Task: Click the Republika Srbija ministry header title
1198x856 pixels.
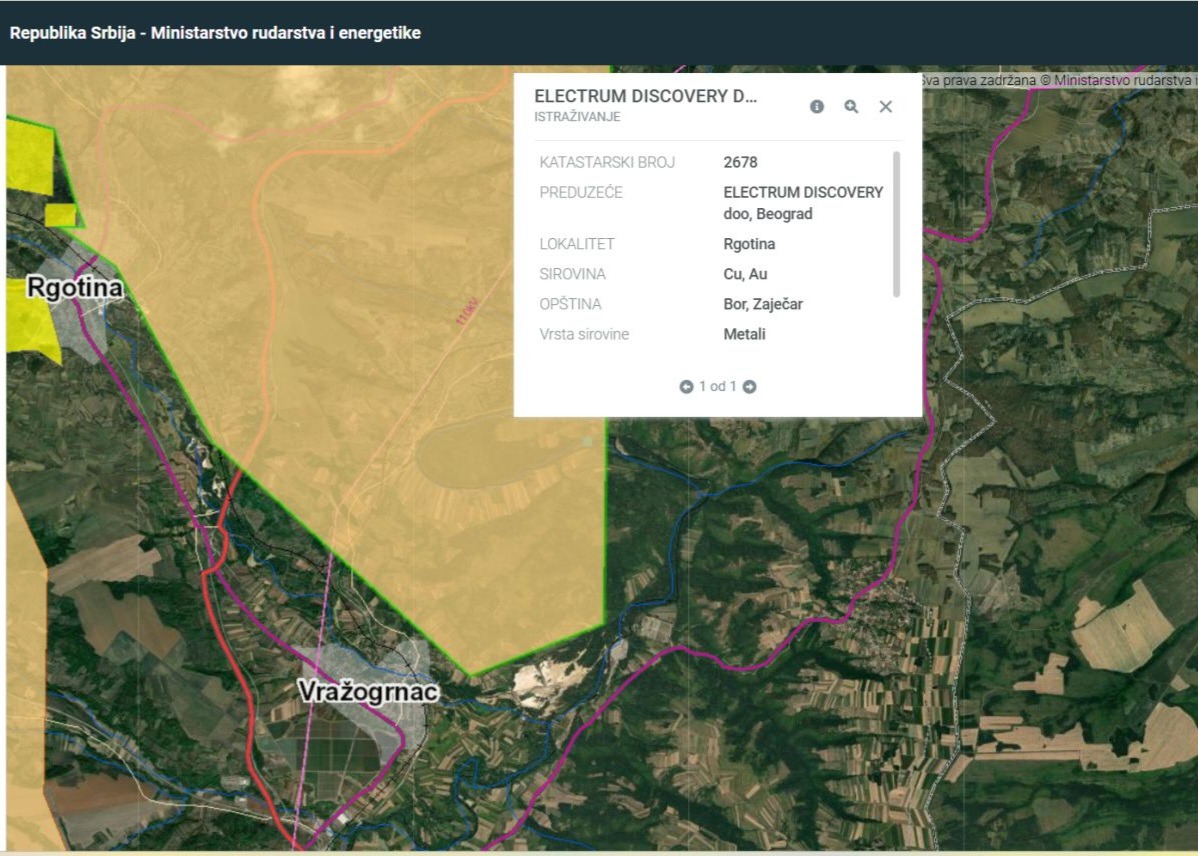Action: (215, 33)
